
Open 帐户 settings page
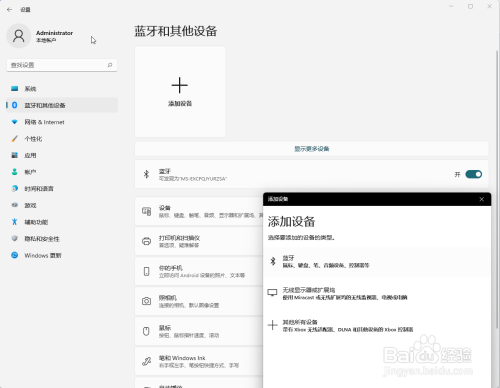pyautogui.click(x=62, y=172)
